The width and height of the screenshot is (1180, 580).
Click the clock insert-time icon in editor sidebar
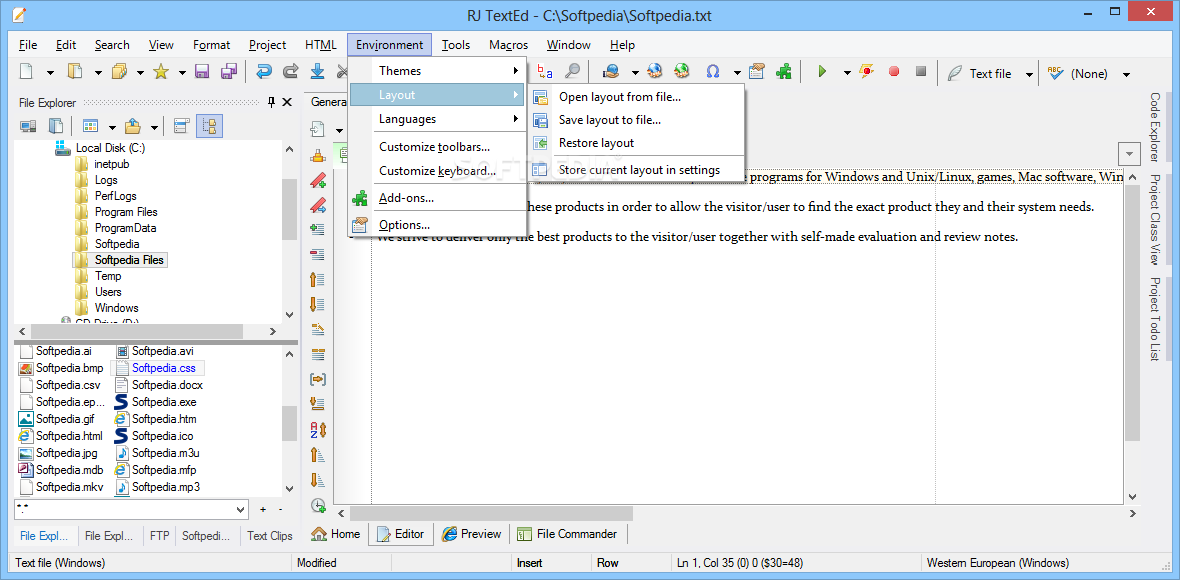coord(318,505)
